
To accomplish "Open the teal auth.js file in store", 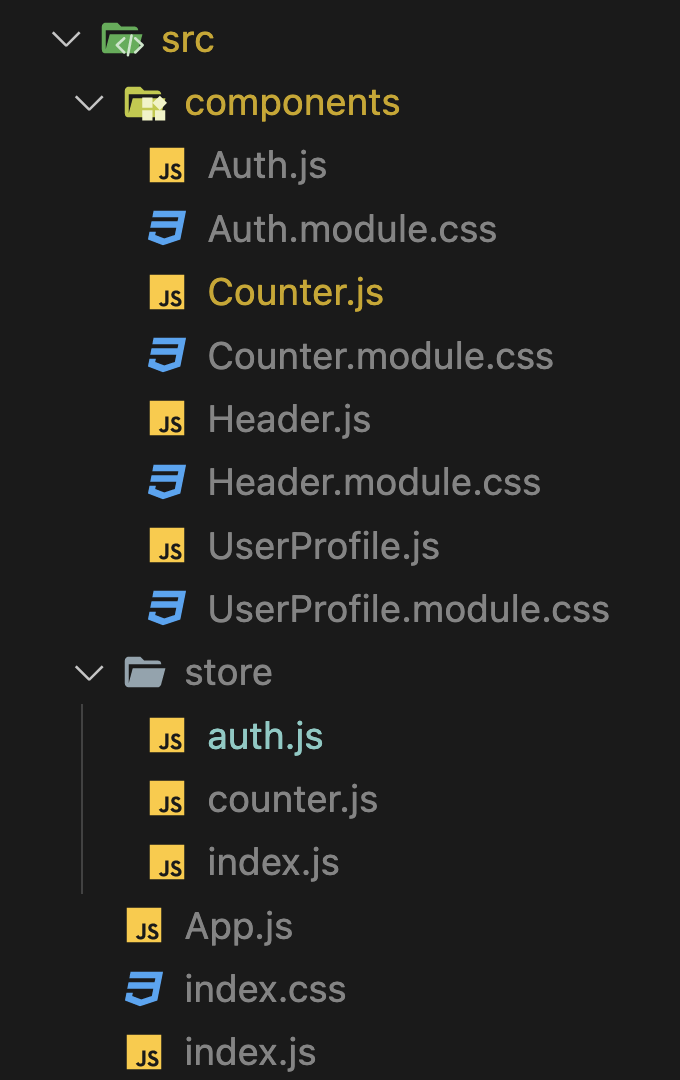I will click(265, 736).
